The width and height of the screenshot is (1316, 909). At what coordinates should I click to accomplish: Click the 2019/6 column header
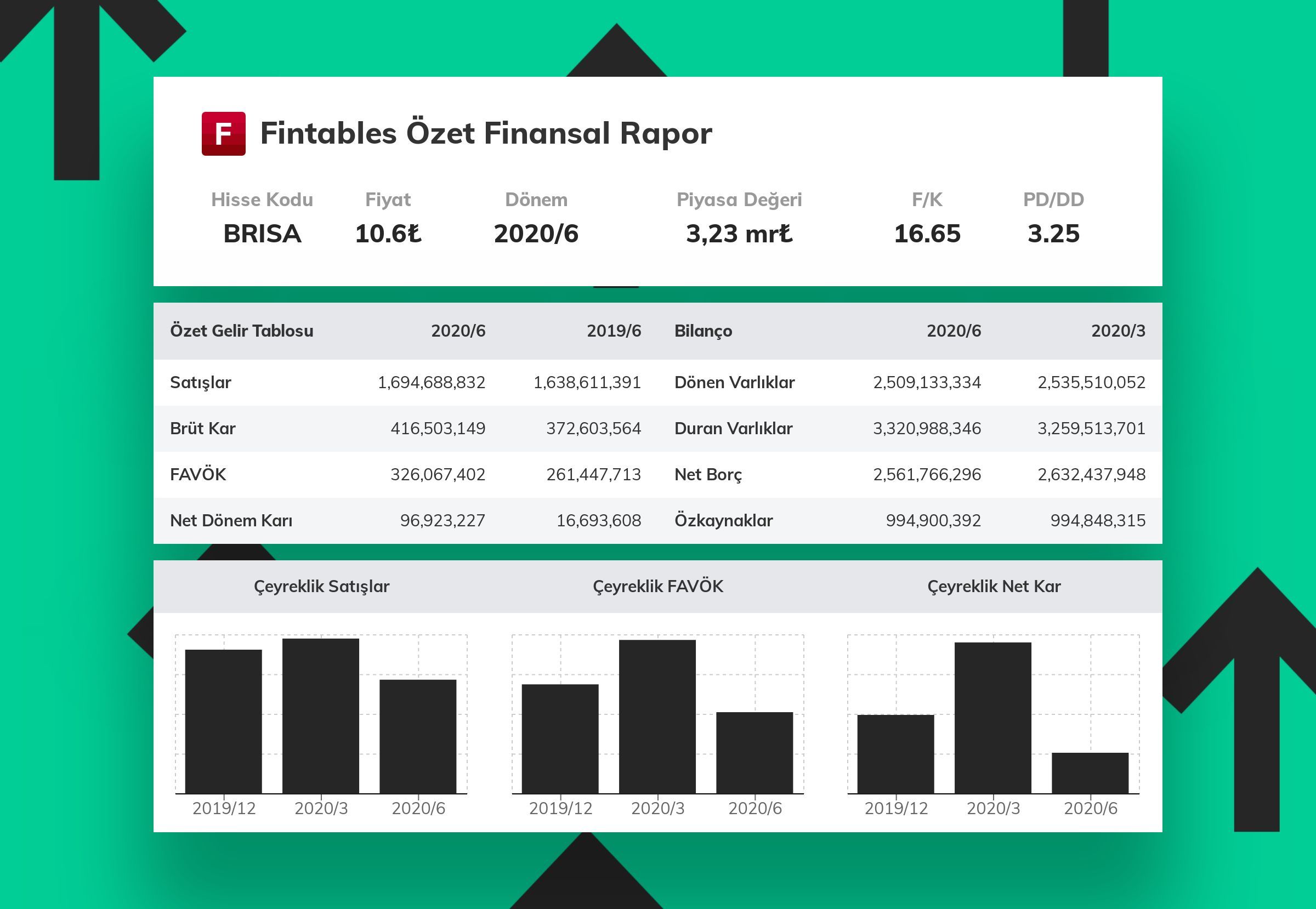tap(614, 331)
